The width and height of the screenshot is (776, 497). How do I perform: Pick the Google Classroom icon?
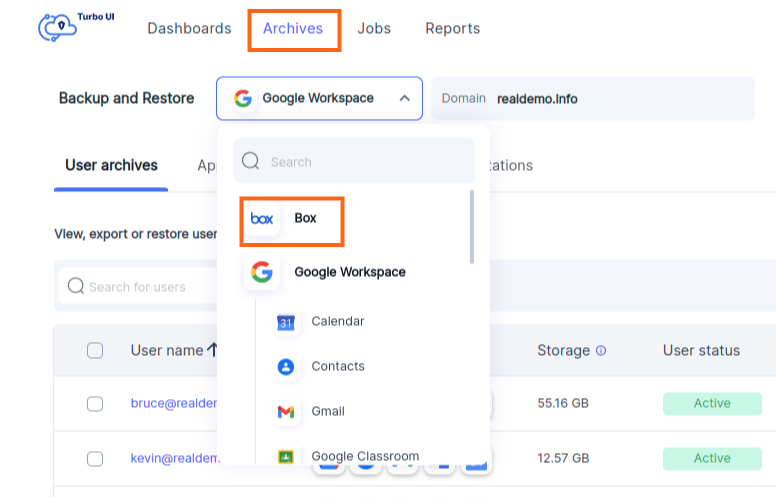pyautogui.click(x=286, y=457)
